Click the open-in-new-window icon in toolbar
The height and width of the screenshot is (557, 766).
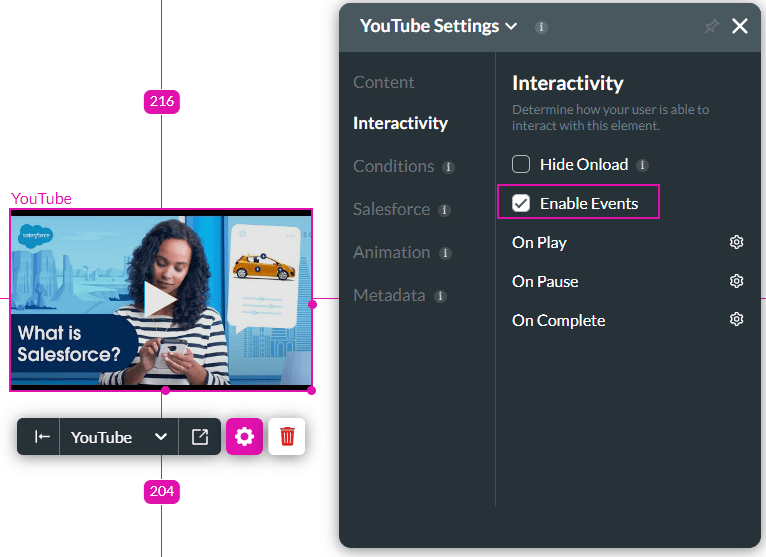200,437
